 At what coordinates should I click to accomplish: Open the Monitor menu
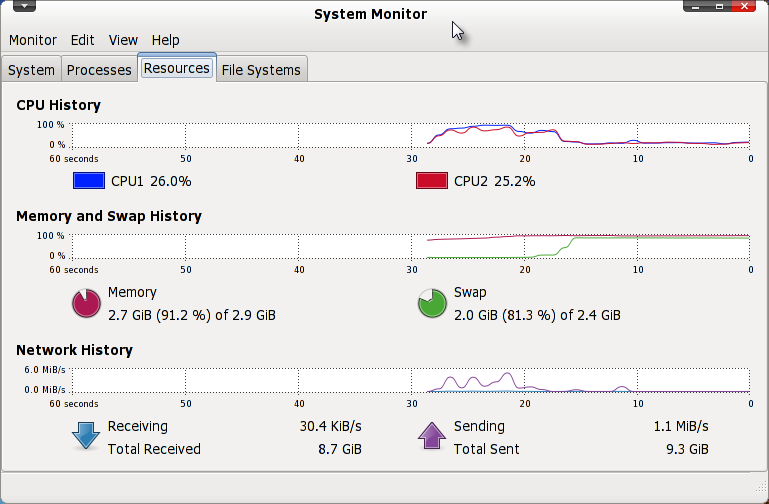33,40
